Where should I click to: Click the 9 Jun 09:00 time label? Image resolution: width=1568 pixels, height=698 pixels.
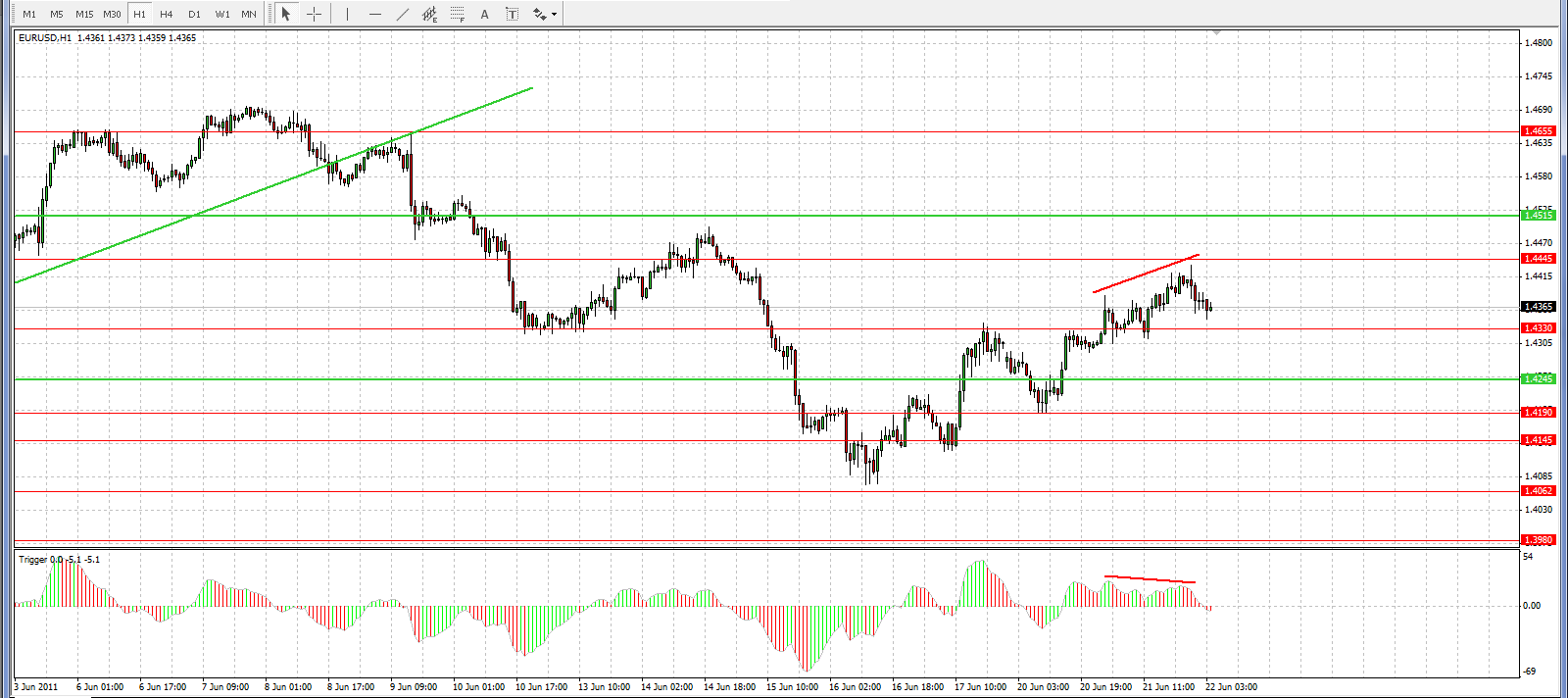coord(414,687)
